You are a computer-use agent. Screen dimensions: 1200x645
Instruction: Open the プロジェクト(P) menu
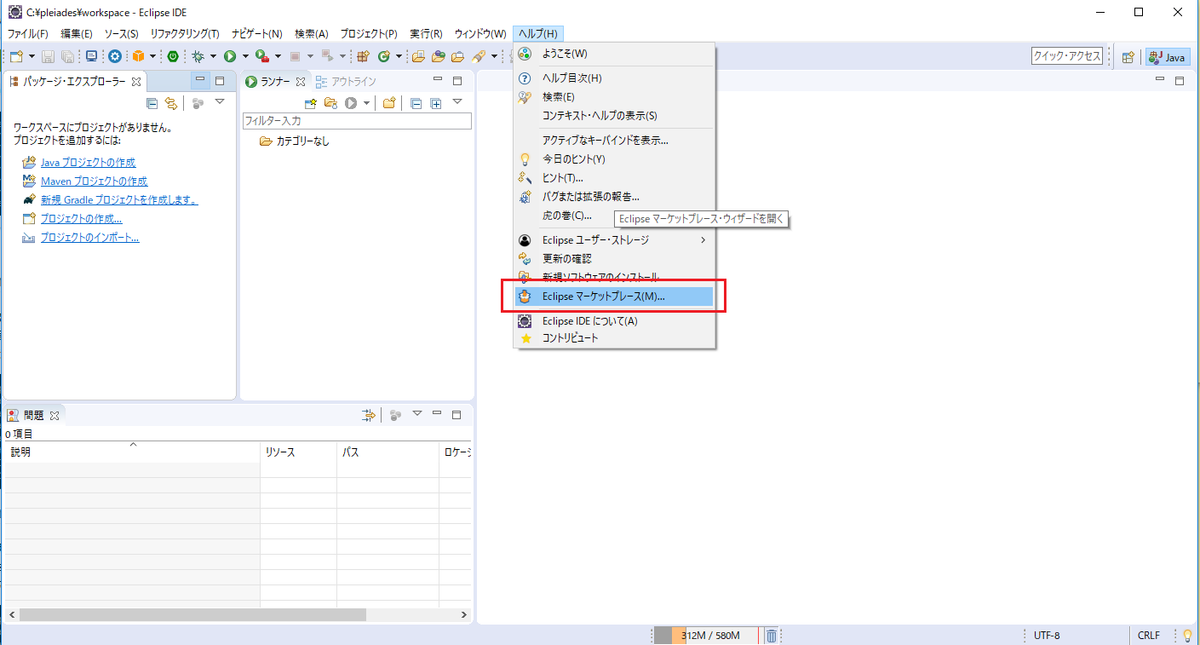pos(368,34)
